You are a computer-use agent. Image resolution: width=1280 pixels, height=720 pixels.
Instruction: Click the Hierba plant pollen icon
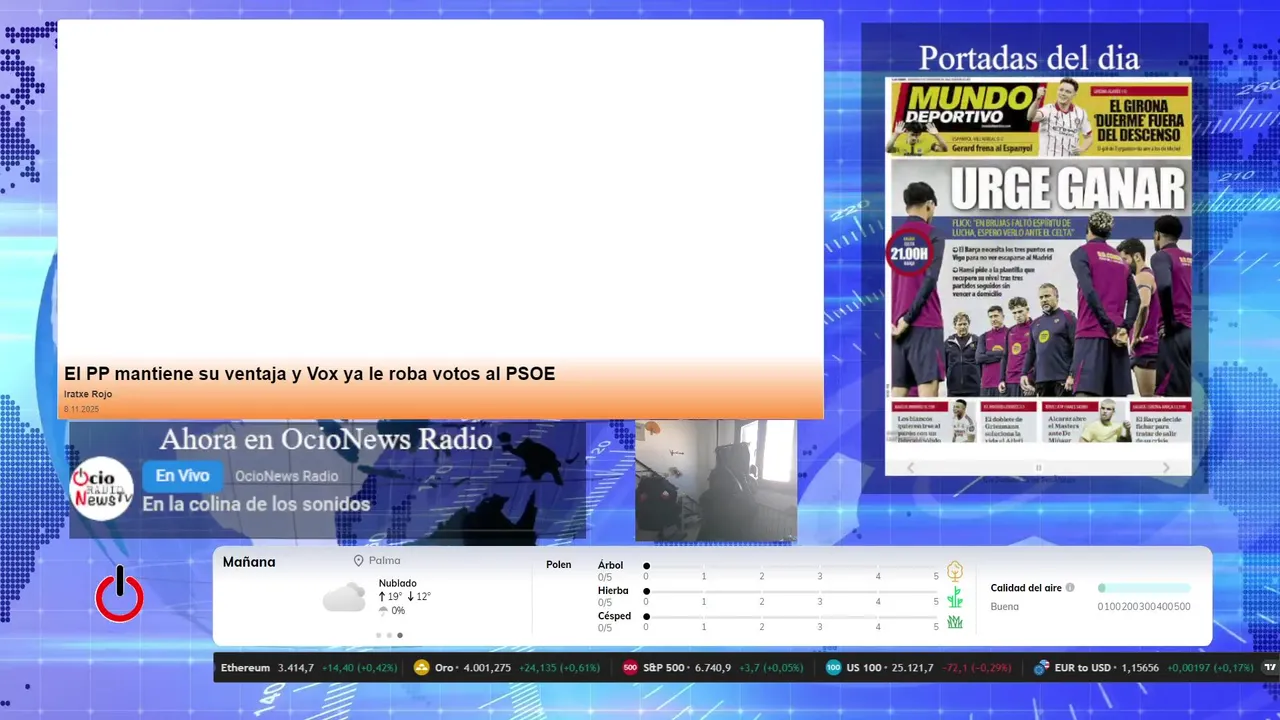(x=955, y=597)
